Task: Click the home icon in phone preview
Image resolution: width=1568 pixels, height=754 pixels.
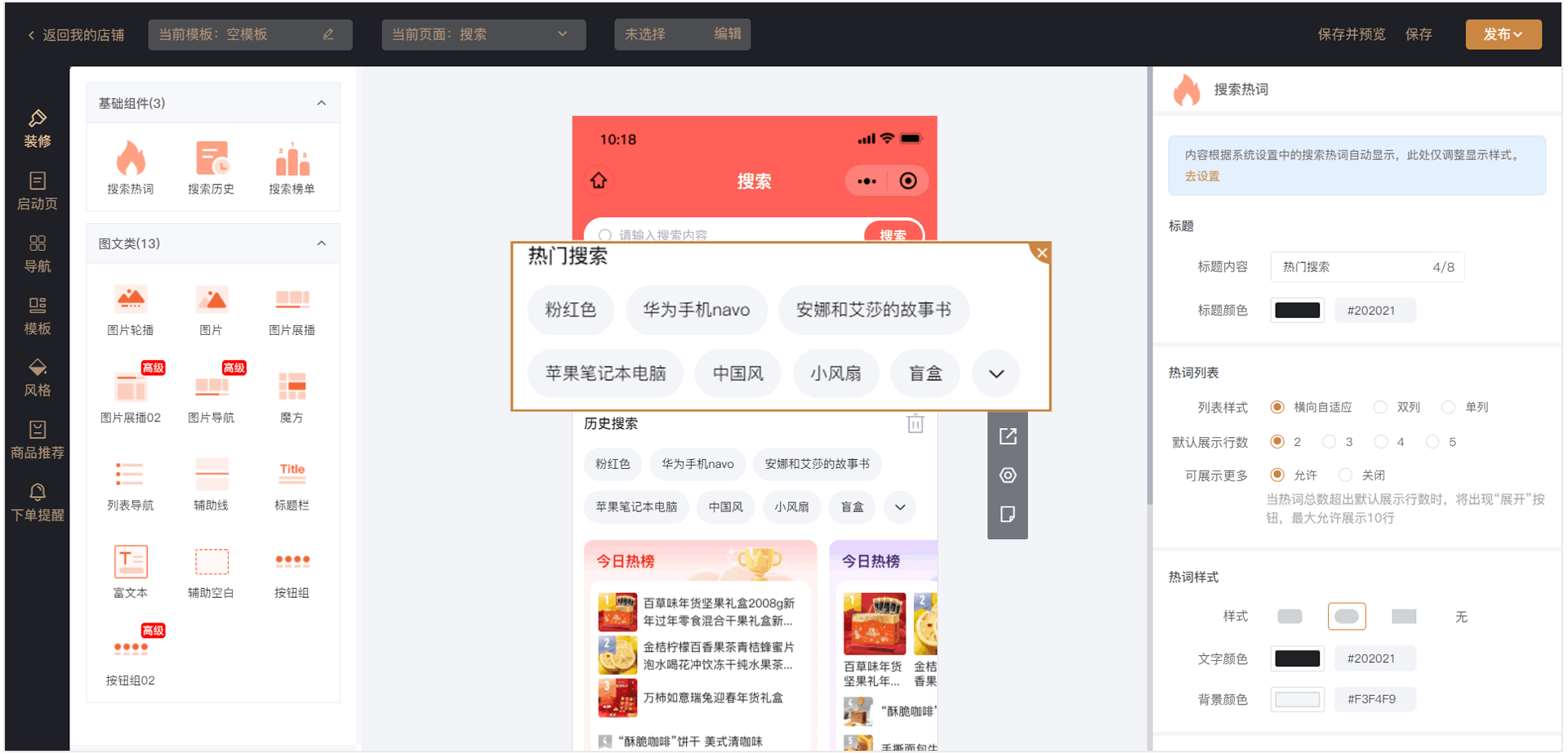Action: (x=599, y=181)
